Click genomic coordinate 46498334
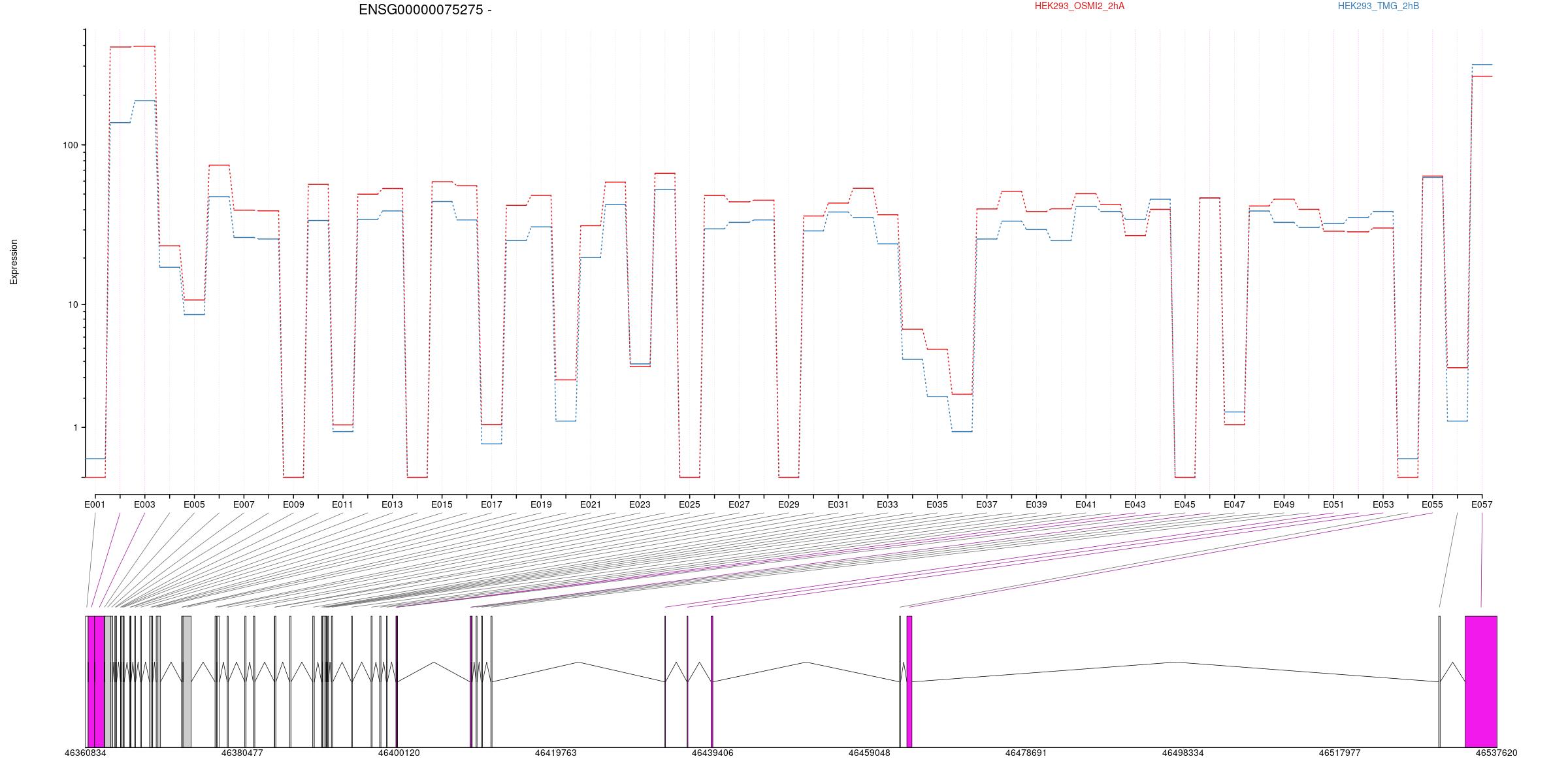 pyautogui.click(x=1183, y=753)
